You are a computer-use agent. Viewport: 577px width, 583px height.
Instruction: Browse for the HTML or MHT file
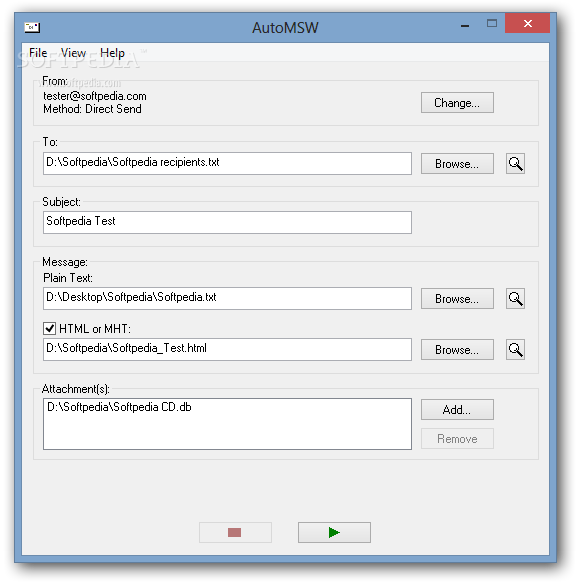pyautogui.click(x=457, y=350)
